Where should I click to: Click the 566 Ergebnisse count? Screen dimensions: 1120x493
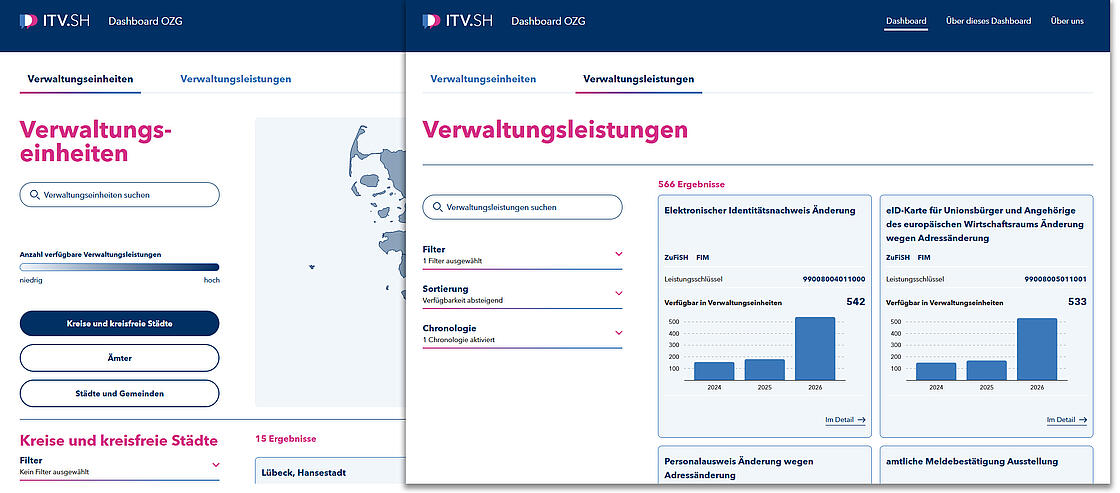(x=691, y=184)
